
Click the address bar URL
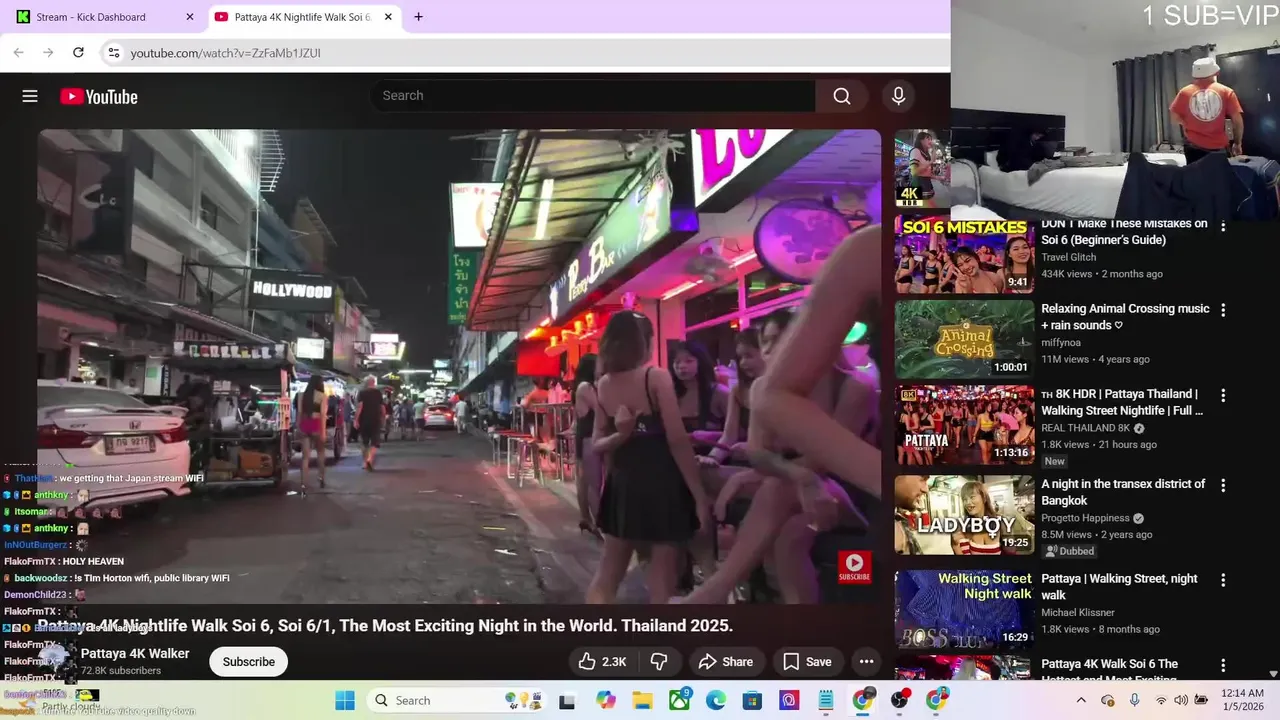click(225, 53)
